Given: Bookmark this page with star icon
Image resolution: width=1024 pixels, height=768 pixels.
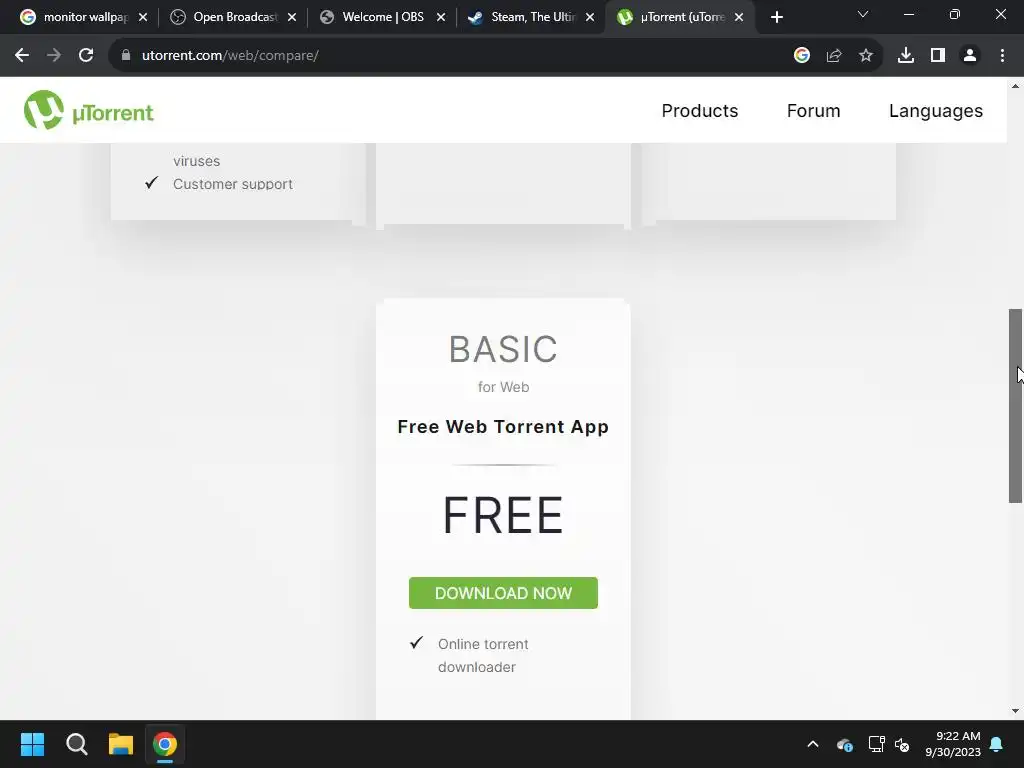Looking at the screenshot, I should [x=865, y=56].
